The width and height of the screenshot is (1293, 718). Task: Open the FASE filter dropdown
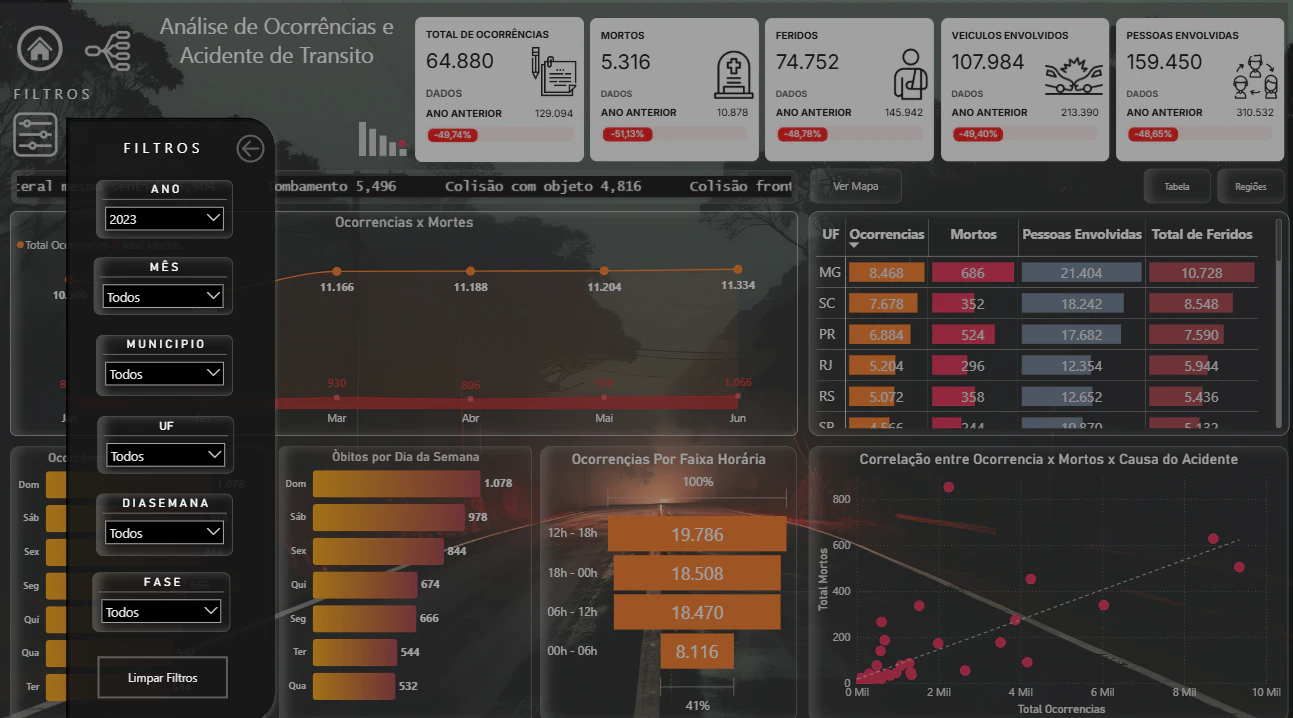162,611
